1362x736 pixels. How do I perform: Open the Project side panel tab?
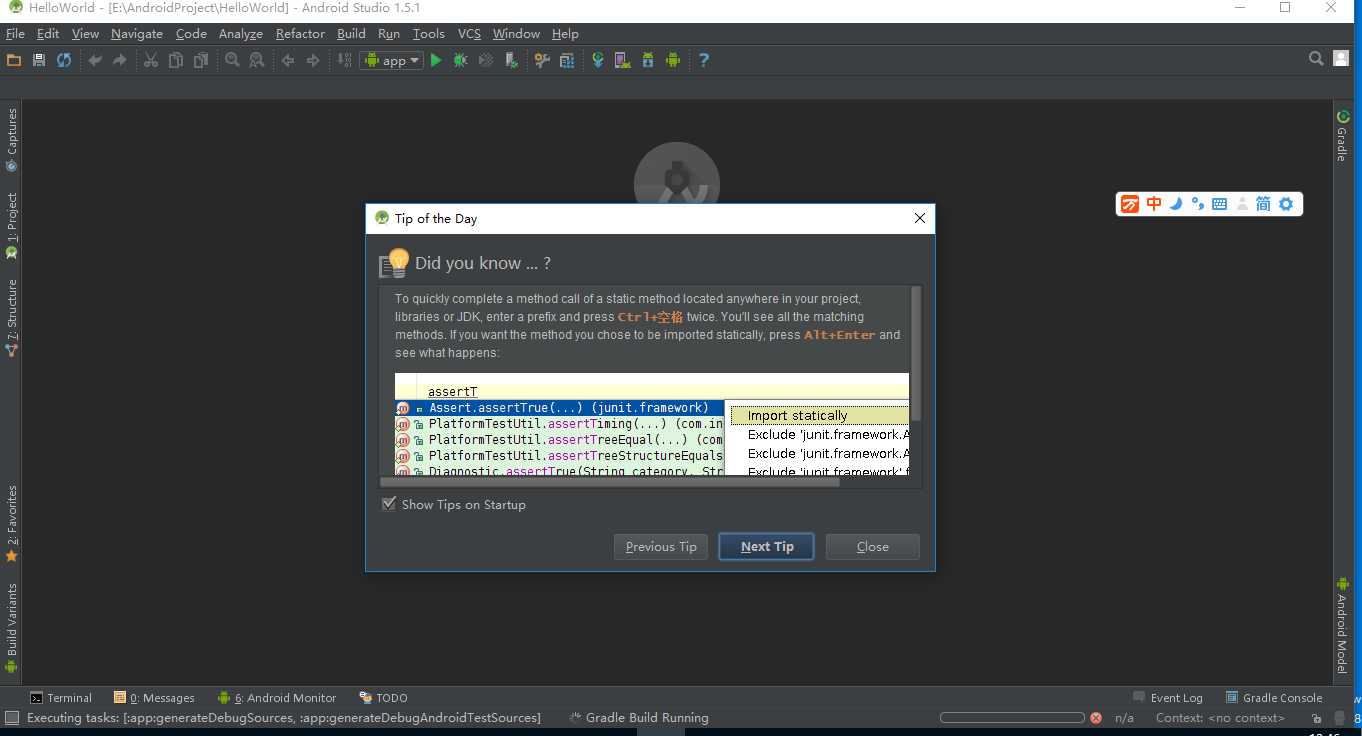12,226
